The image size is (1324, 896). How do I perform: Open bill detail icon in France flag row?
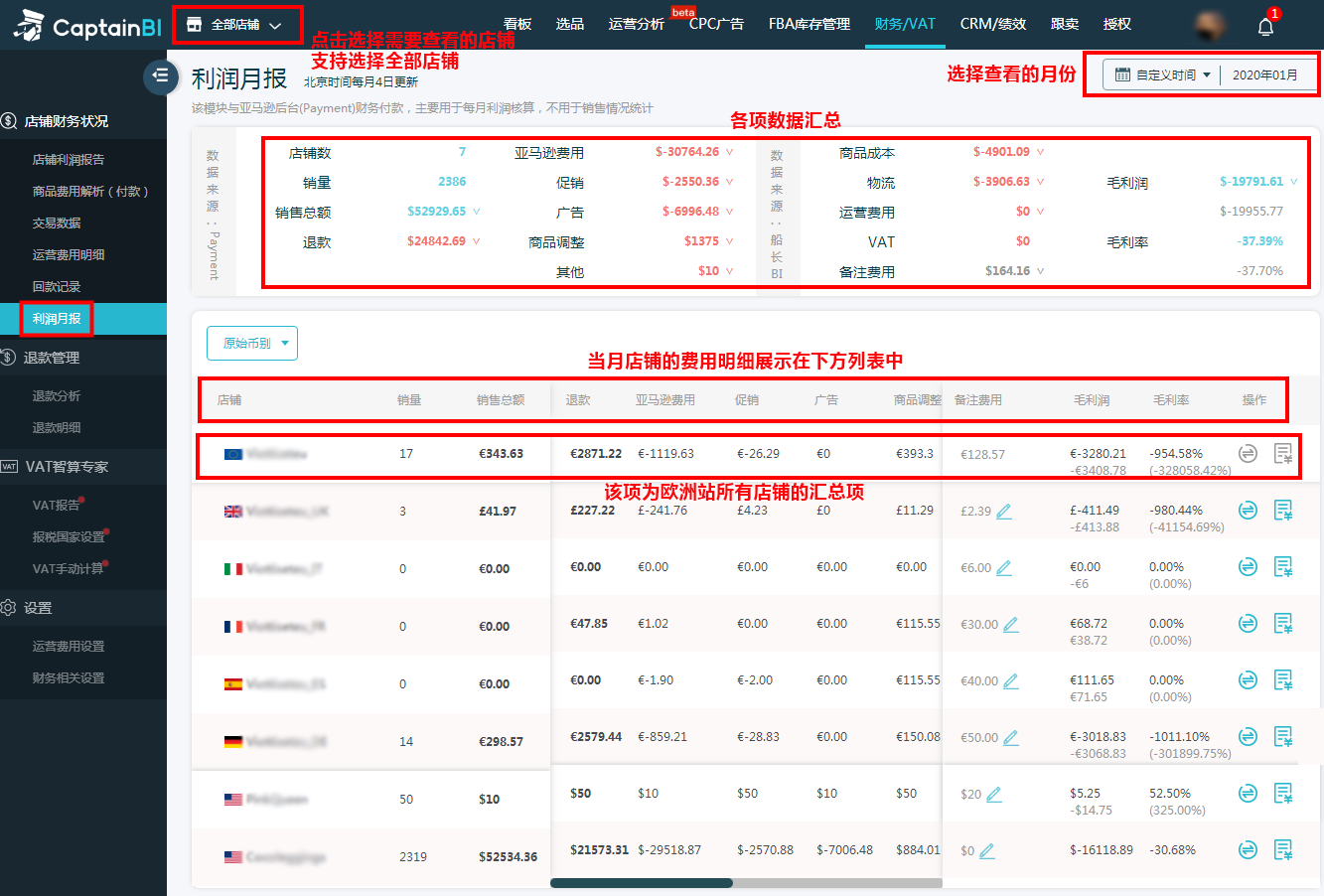(1283, 623)
